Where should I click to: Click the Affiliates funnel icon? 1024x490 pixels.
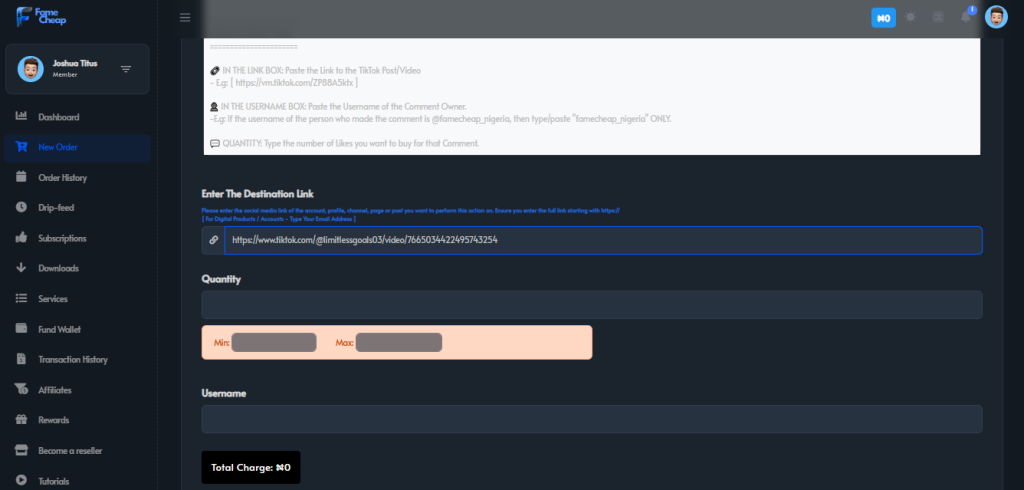(x=22, y=389)
